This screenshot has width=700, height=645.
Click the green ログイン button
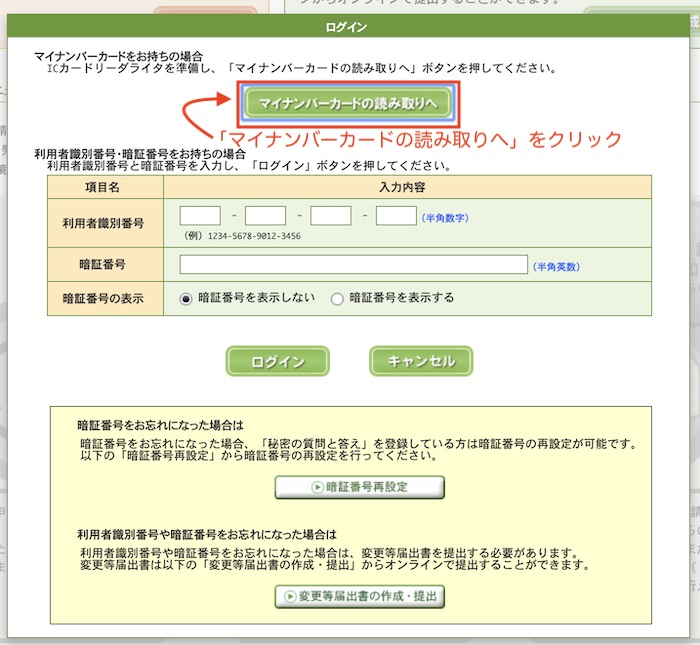pyautogui.click(x=278, y=361)
